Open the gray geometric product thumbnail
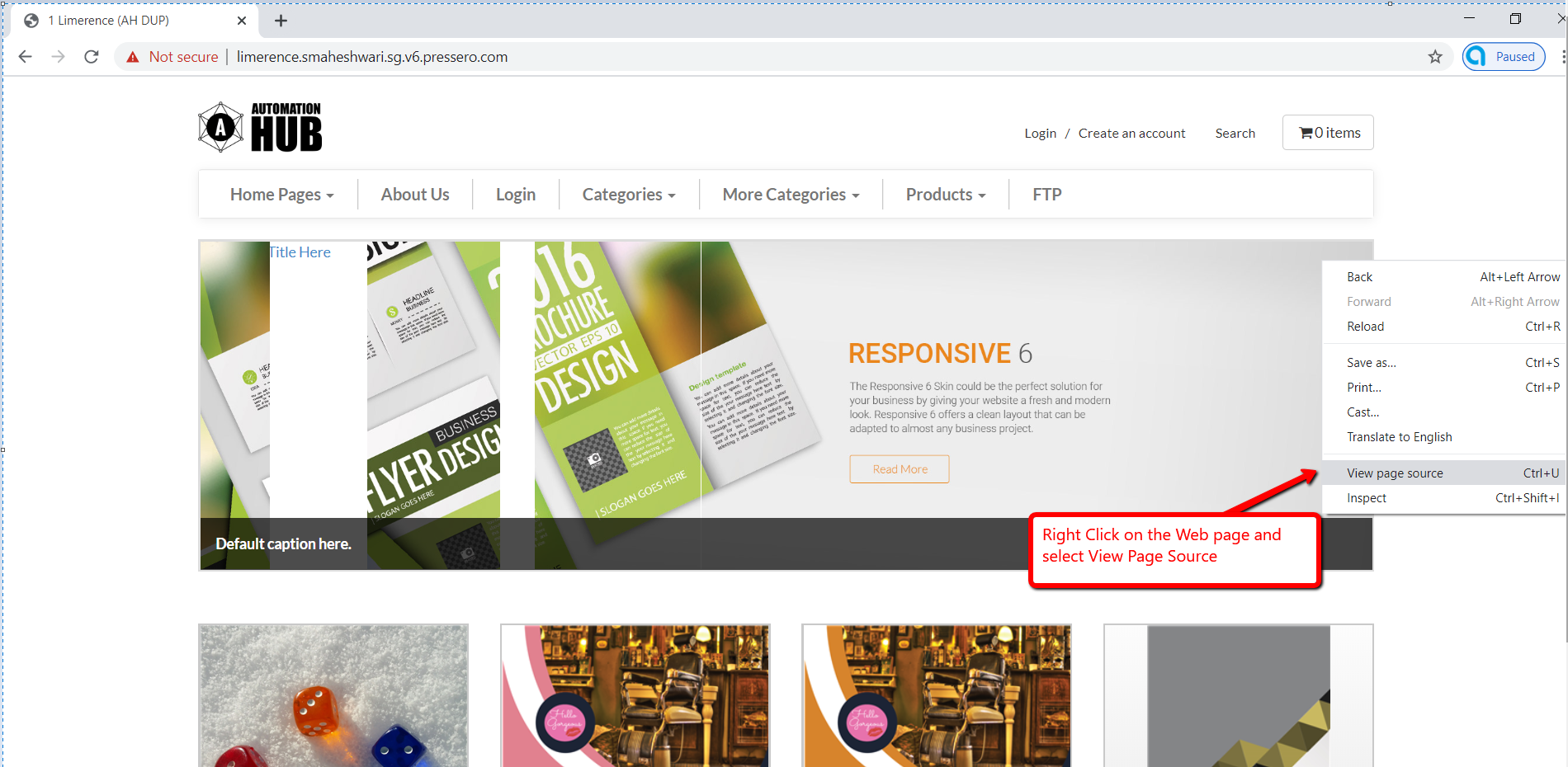This screenshot has height=767, width=1568. 1239,696
